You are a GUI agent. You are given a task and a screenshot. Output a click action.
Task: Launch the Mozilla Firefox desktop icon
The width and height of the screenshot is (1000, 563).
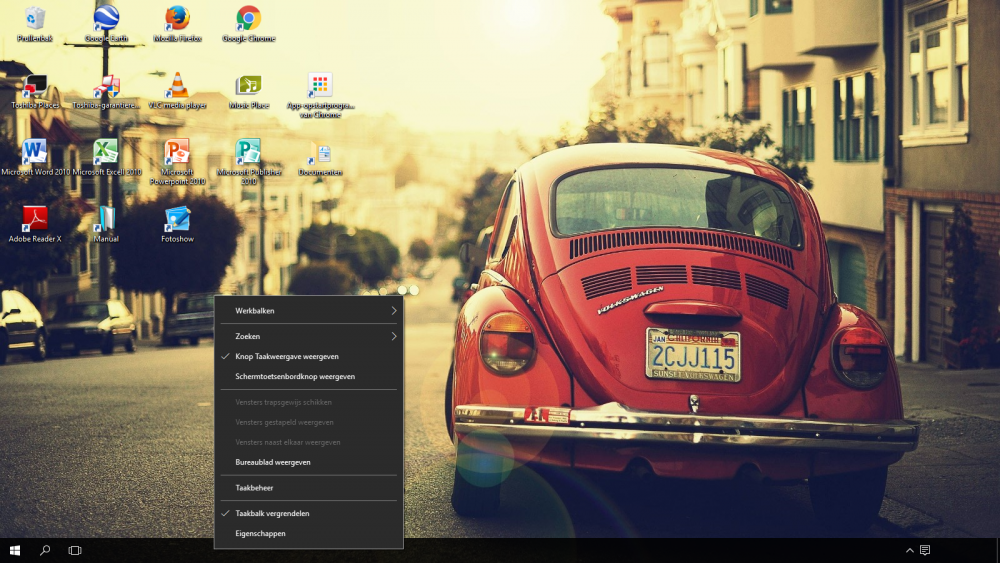tap(177, 19)
